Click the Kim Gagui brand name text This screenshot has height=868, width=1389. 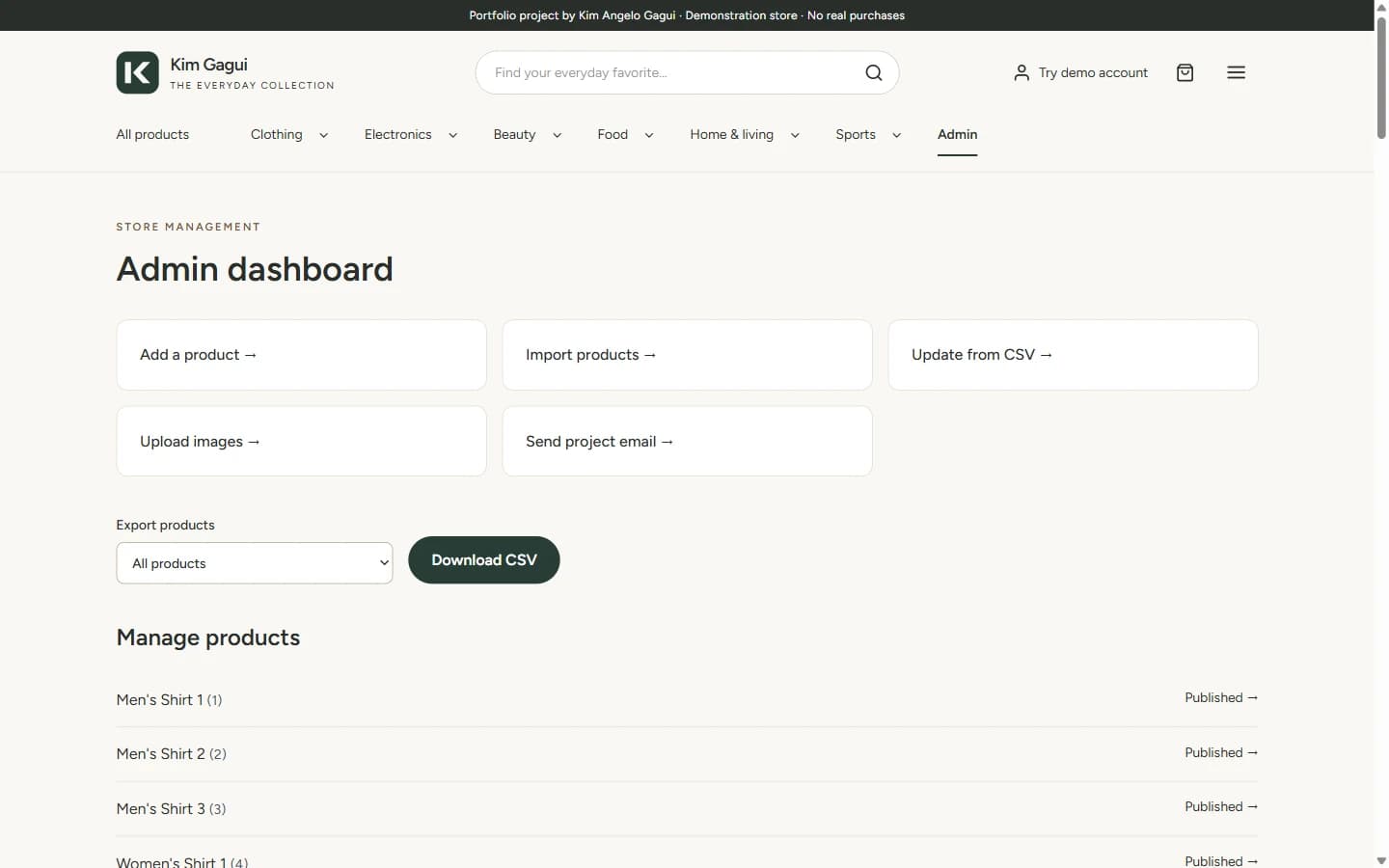click(208, 65)
